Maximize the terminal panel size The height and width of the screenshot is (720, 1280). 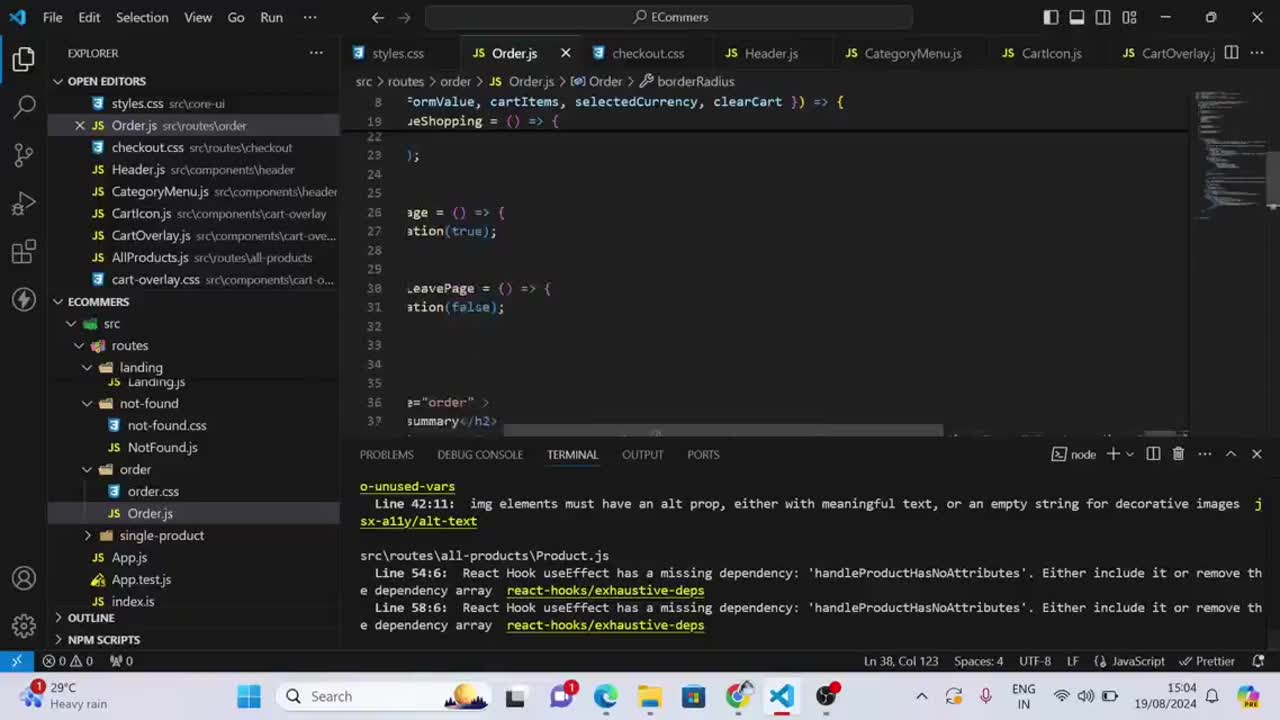(x=1231, y=454)
